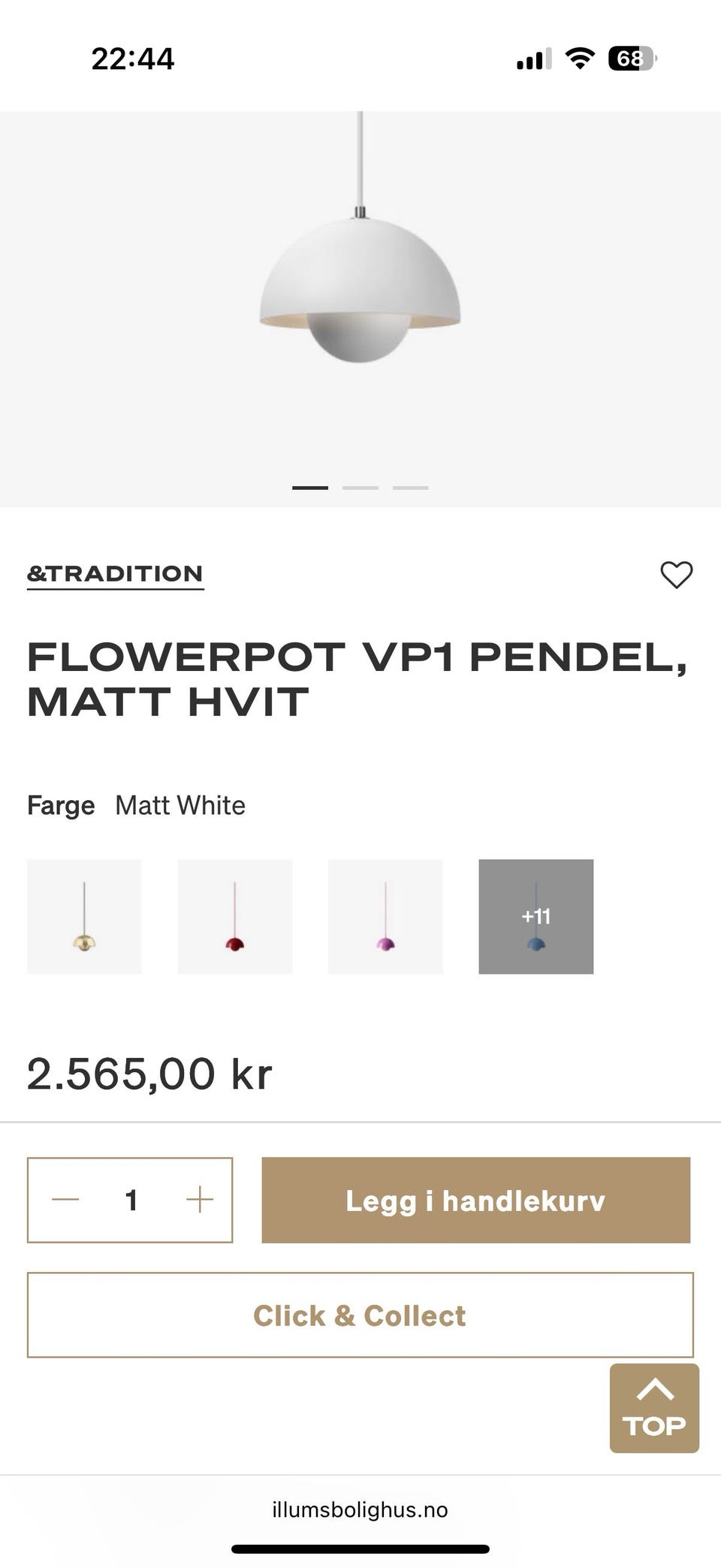Select the brass color variant thumbnail
The image size is (721, 1568).
84,917
